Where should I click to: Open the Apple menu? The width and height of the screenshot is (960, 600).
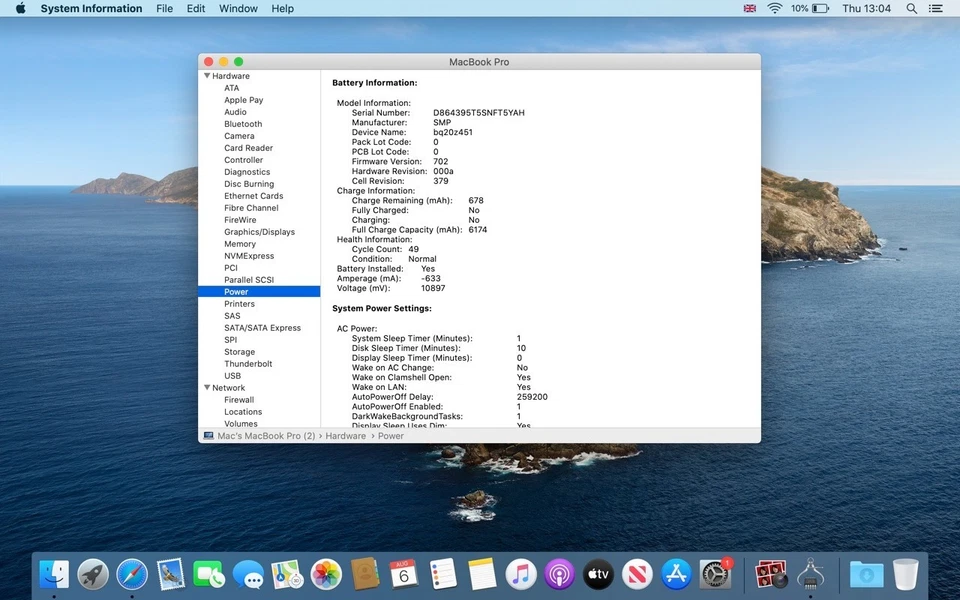(20, 9)
